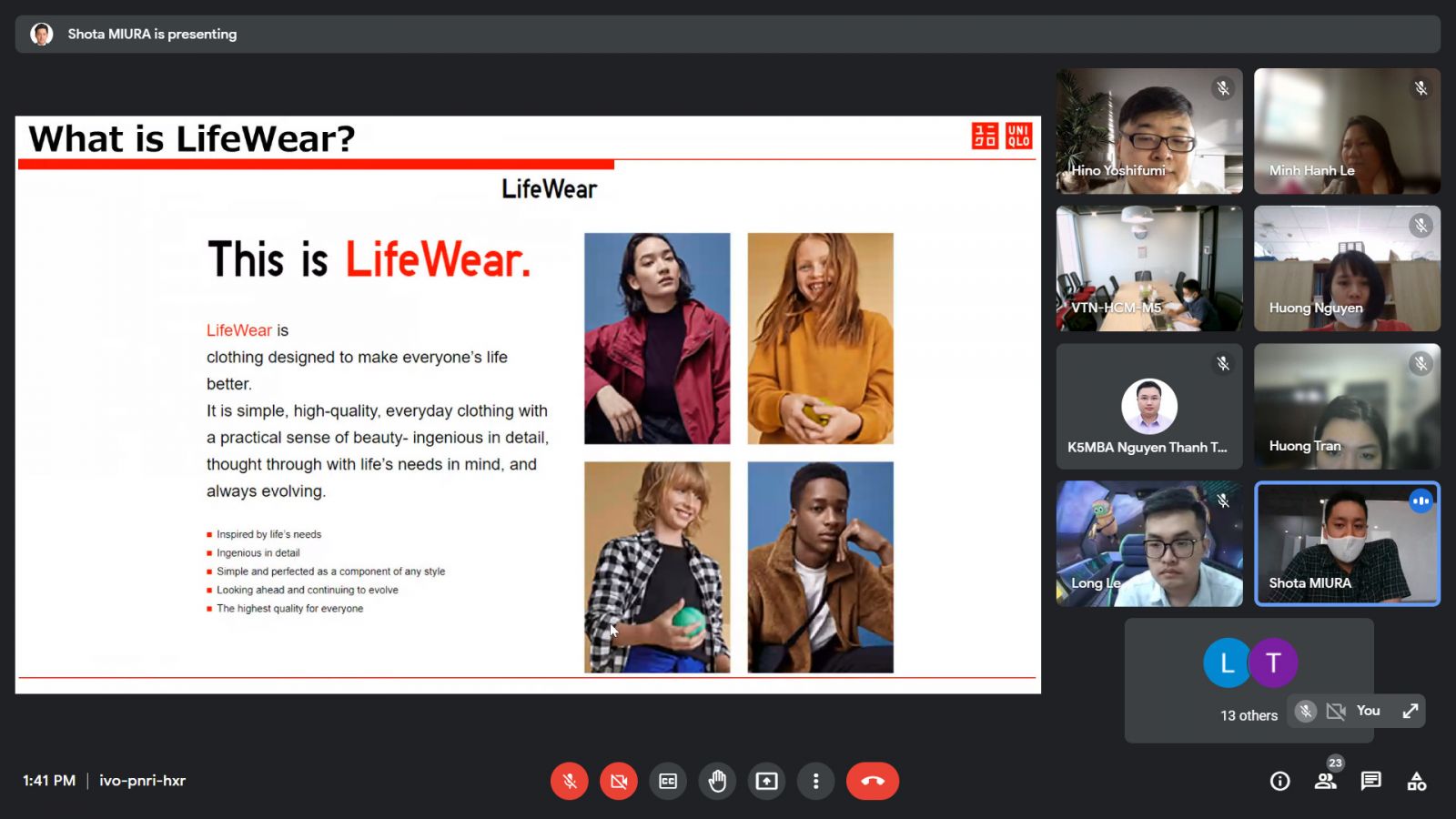
Task: Click the slide title 'What is LifeWear?'
Action: (x=192, y=139)
